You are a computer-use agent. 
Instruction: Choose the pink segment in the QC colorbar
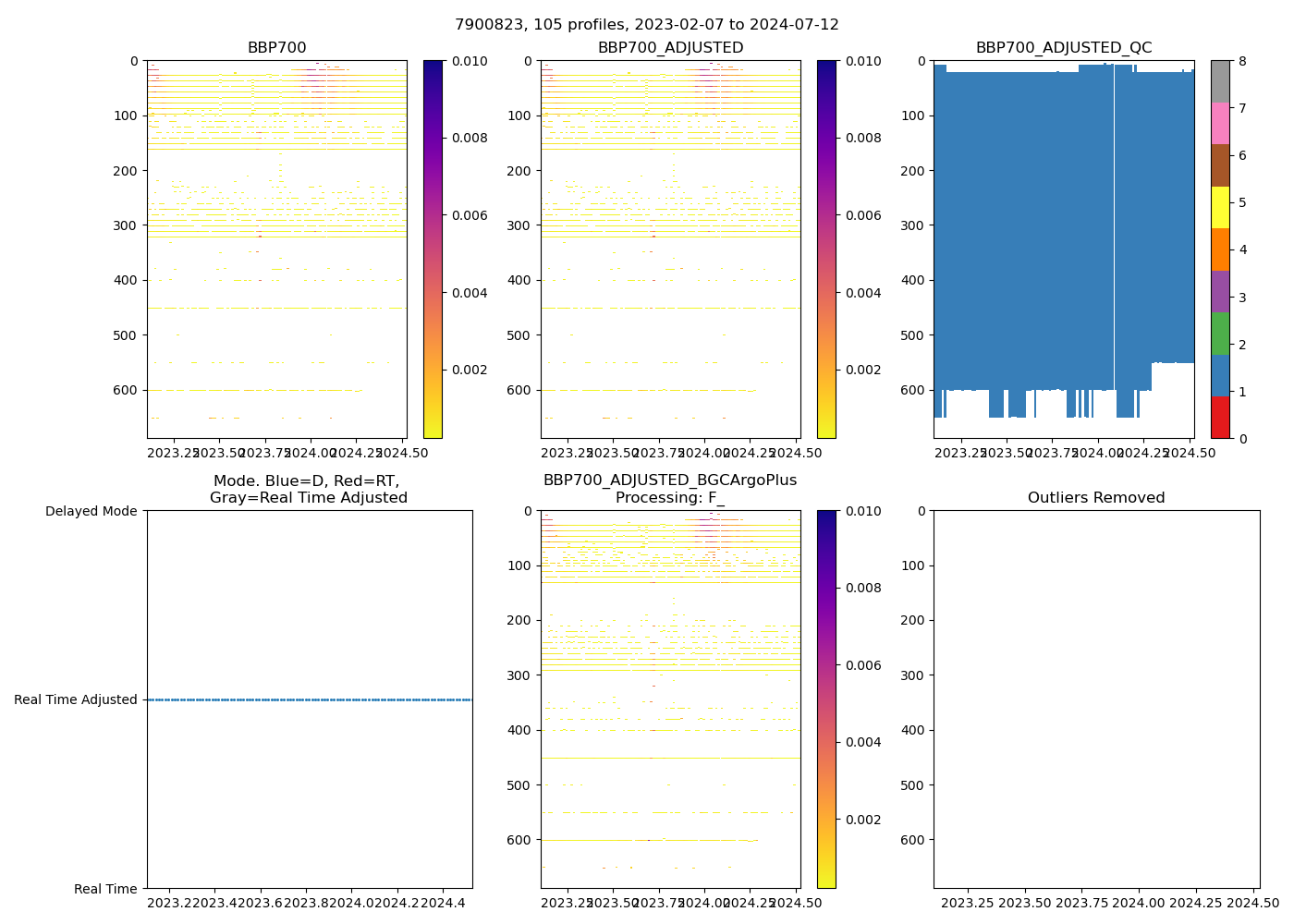point(1220,123)
